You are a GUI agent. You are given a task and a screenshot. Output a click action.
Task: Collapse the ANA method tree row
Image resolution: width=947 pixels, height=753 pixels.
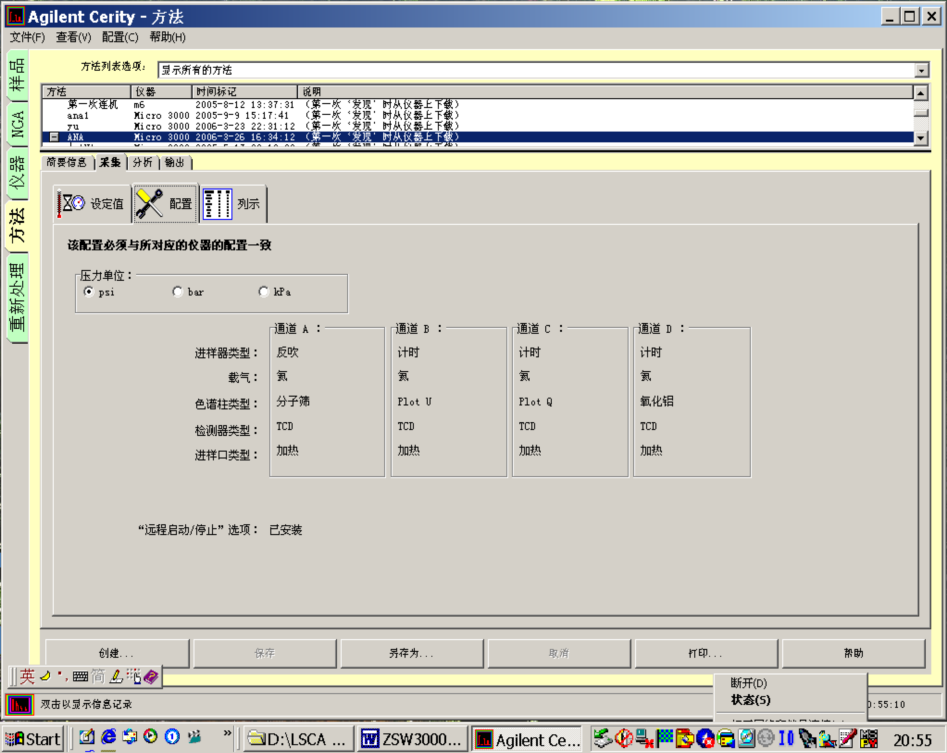(54, 137)
